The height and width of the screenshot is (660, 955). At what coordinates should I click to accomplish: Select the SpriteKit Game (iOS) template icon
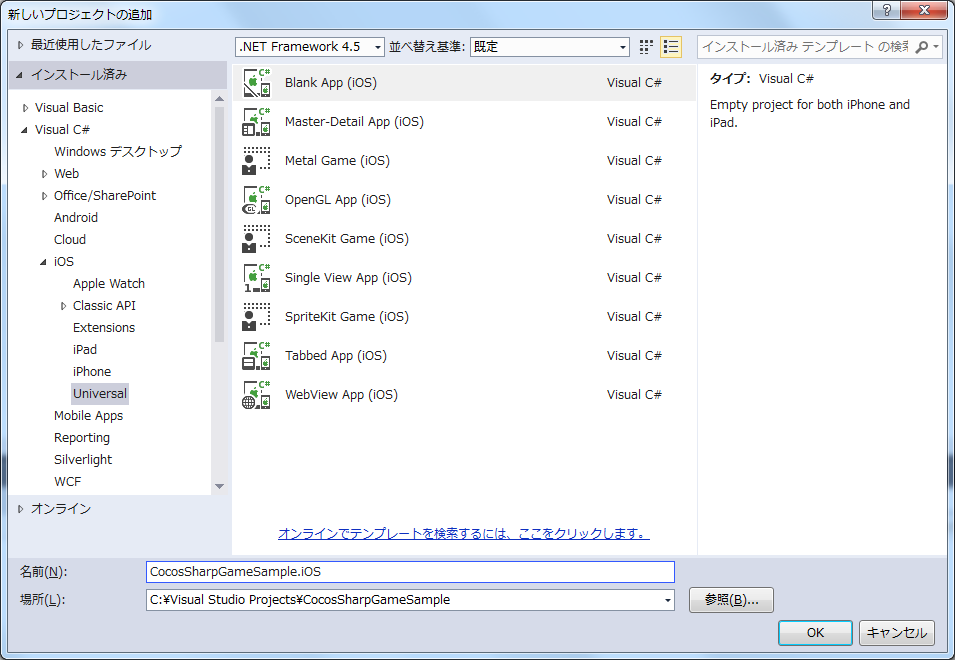click(x=256, y=317)
